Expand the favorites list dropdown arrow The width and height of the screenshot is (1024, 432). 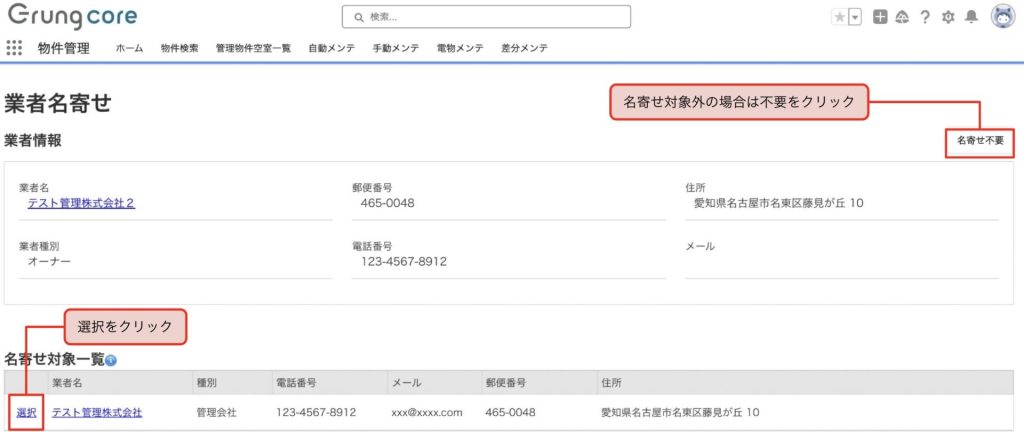[855, 17]
